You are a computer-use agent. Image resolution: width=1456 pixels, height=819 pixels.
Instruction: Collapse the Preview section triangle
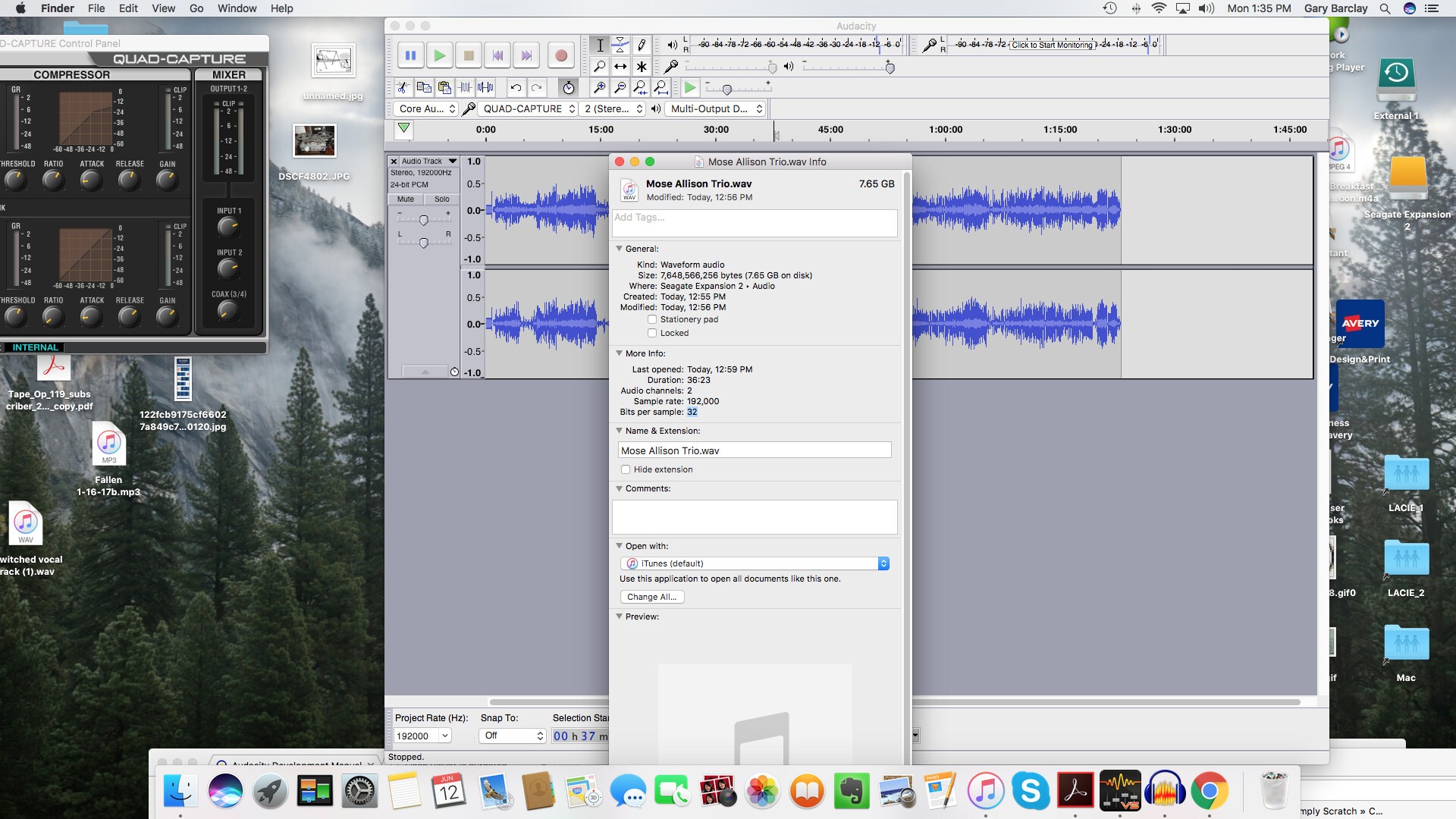(619, 617)
